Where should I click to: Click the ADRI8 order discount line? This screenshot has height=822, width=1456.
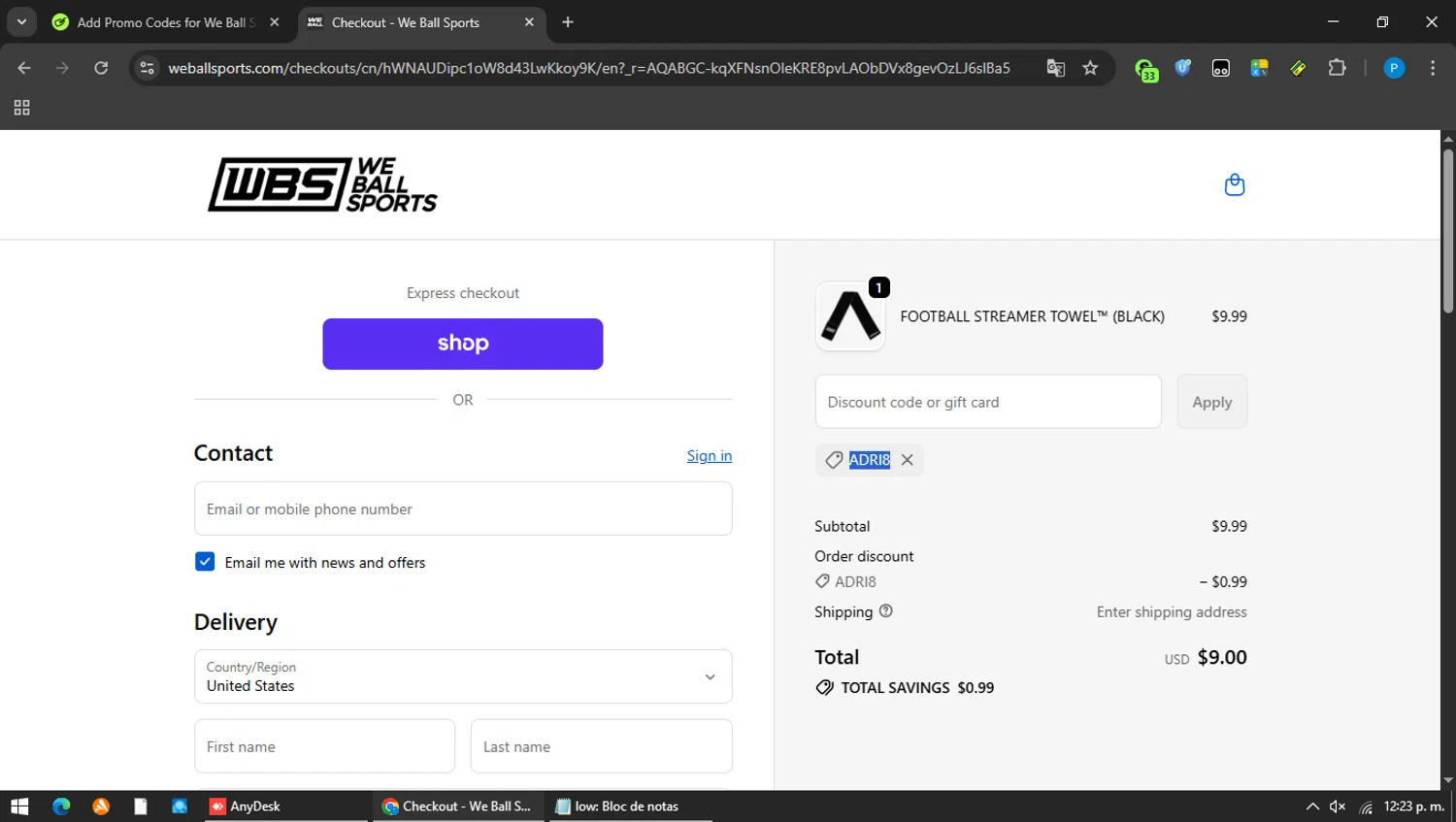1030,582
